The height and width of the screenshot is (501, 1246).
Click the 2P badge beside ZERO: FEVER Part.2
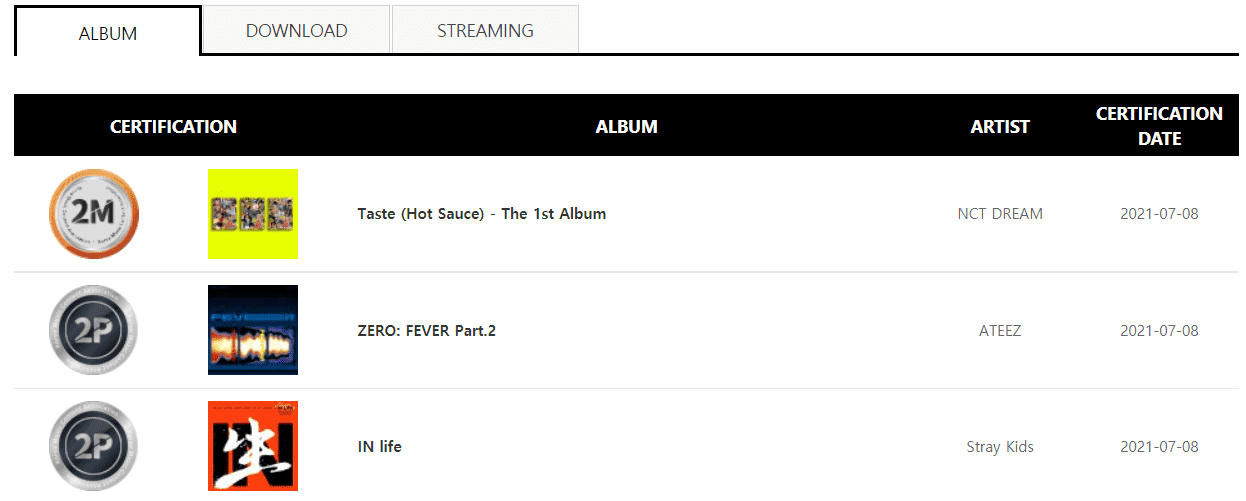(x=94, y=330)
